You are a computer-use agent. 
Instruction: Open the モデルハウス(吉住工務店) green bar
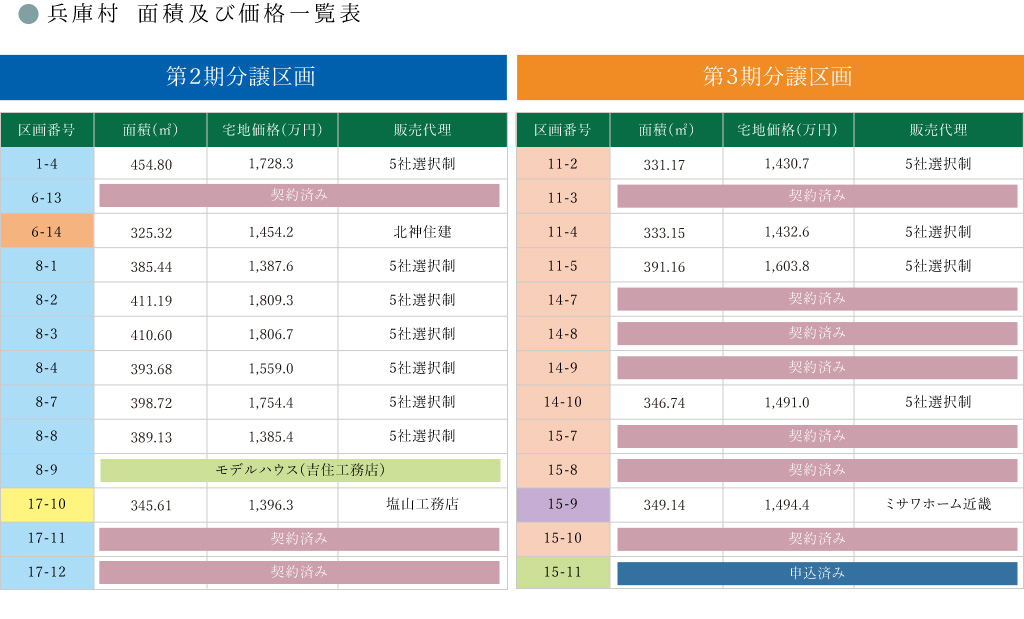[x=300, y=470]
